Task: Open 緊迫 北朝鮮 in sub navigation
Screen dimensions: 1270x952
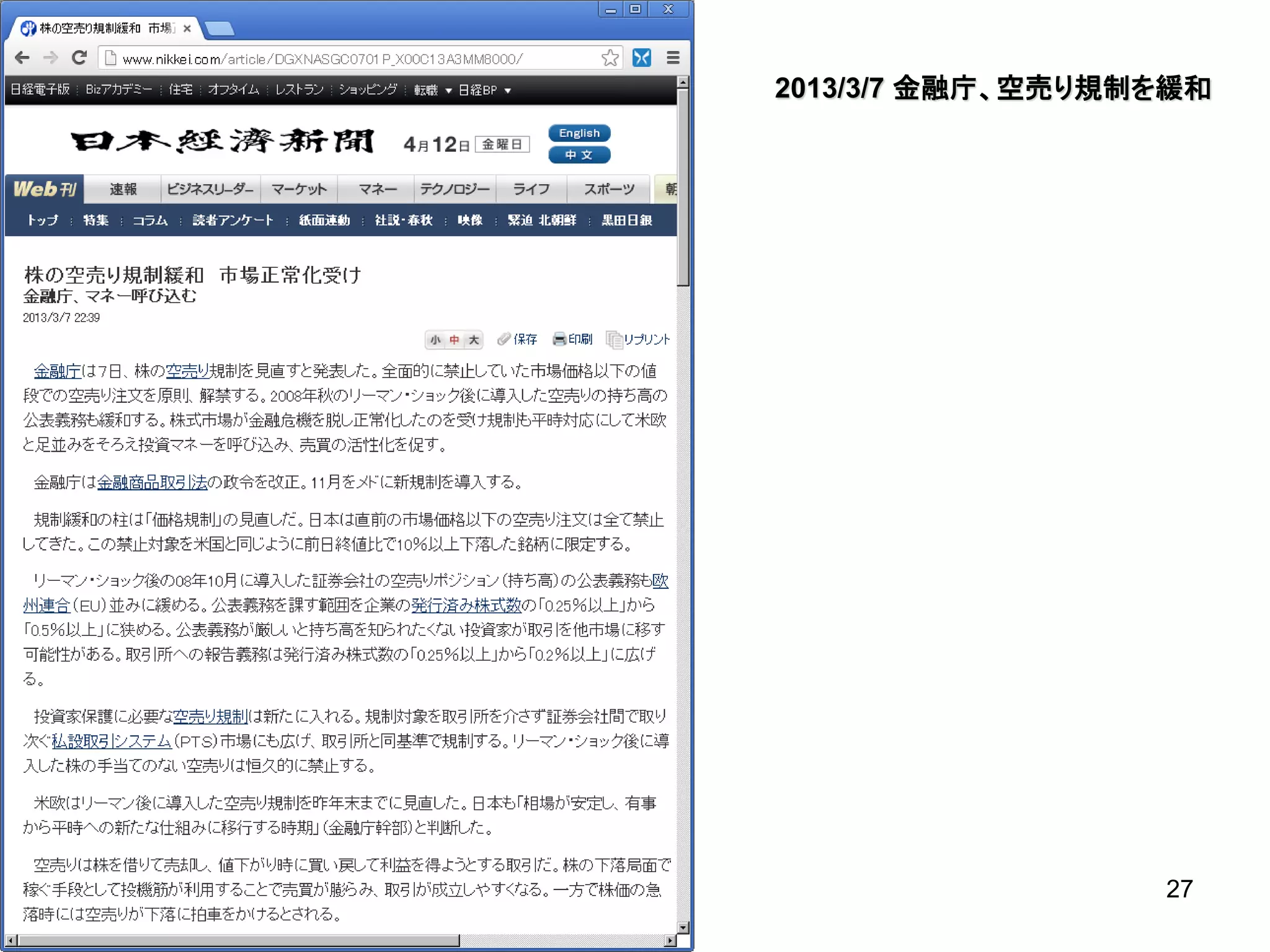Action: [542, 220]
